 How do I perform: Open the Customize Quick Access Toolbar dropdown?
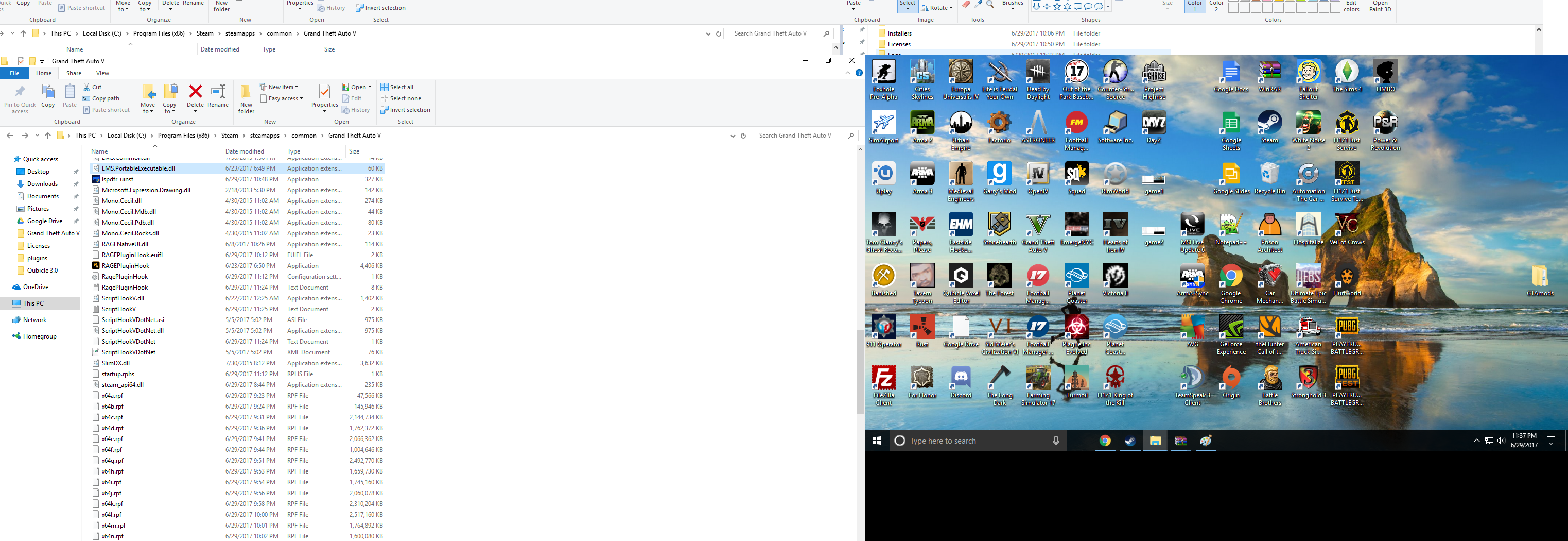point(42,61)
